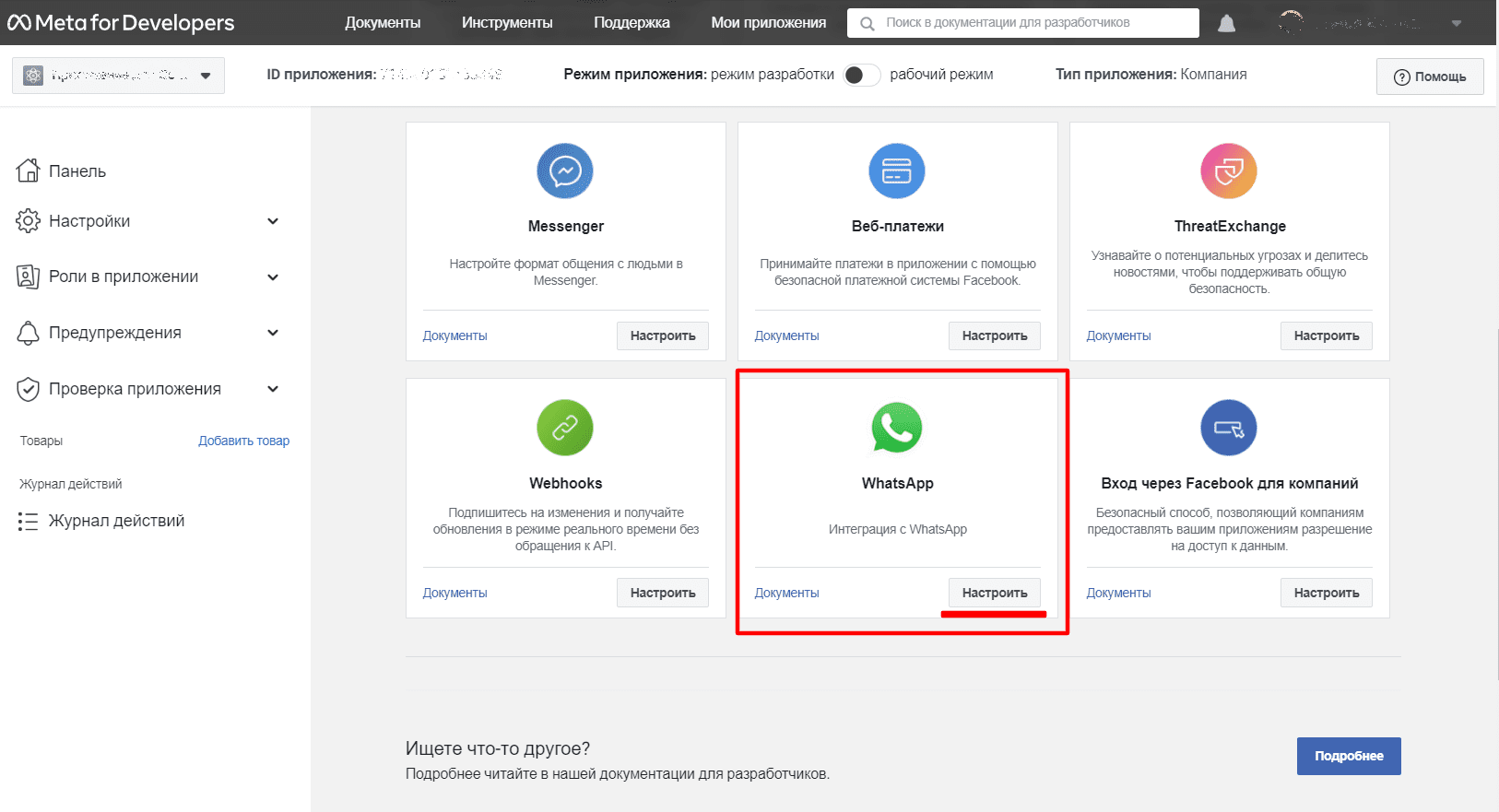Viewport: 1499px width, 812px height.
Task: Click the Messenger card title
Action: [x=566, y=226]
